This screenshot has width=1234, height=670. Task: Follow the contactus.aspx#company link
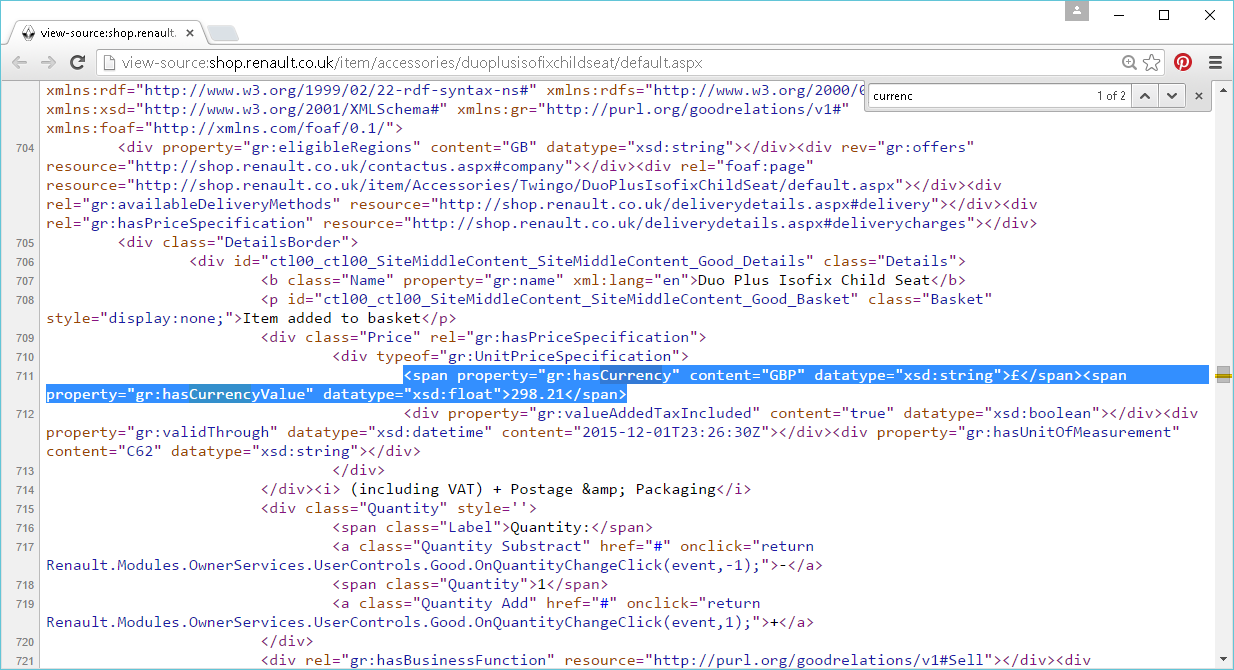tap(352, 166)
